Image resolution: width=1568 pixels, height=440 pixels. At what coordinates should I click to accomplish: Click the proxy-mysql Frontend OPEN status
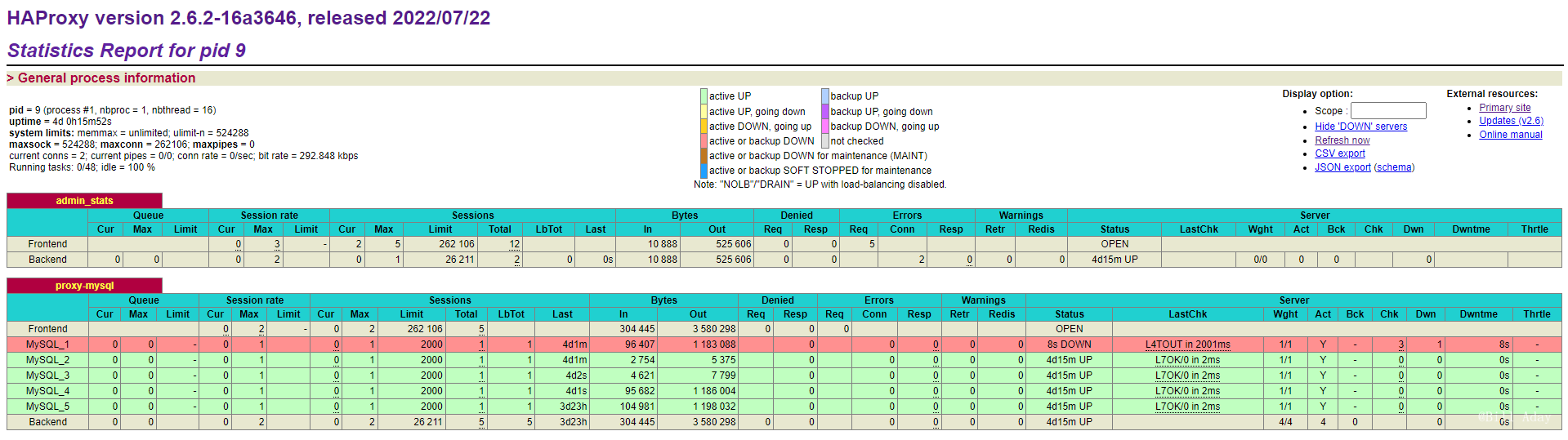(1069, 329)
